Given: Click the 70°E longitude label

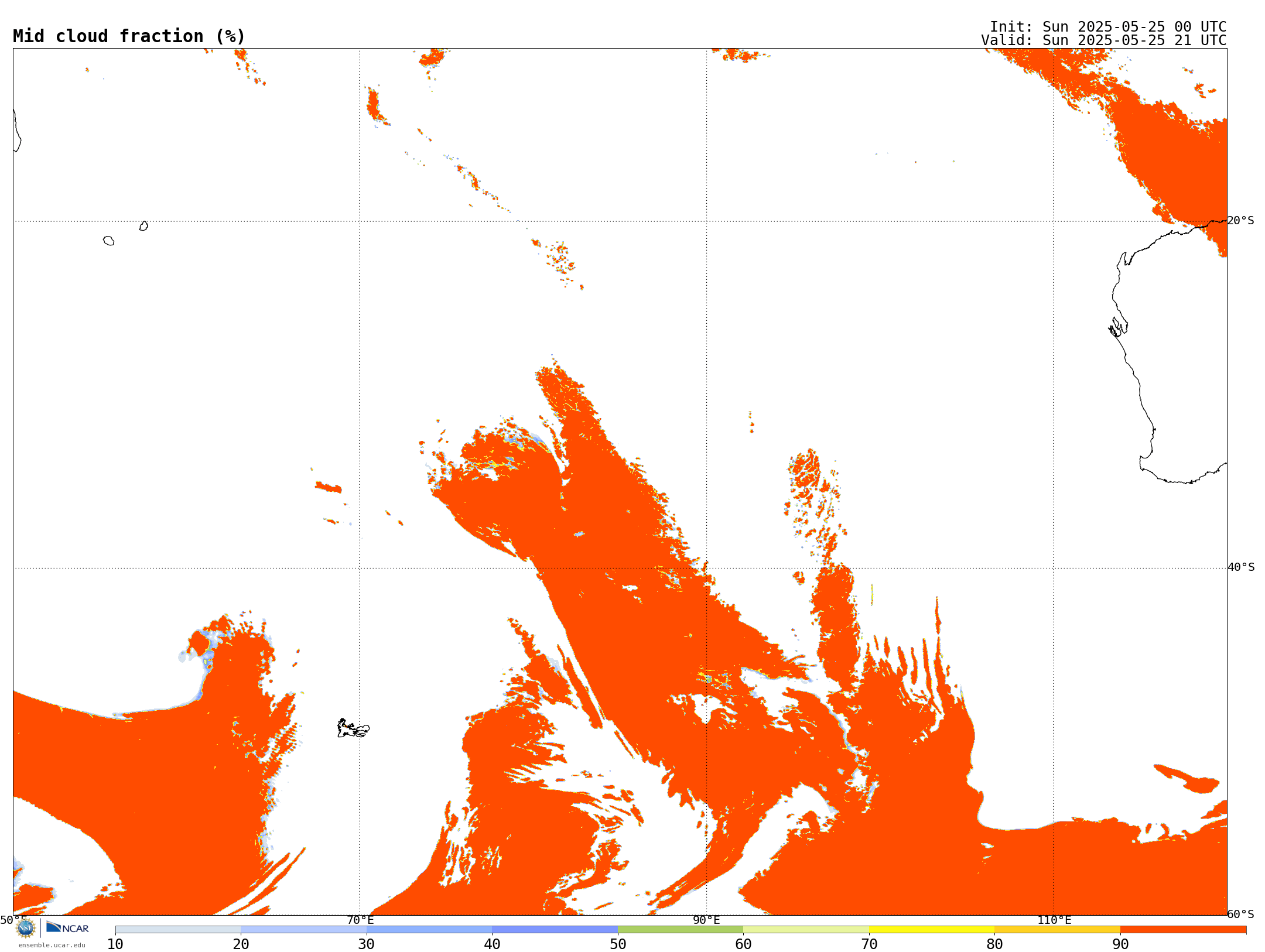Looking at the screenshot, I should click(360, 920).
